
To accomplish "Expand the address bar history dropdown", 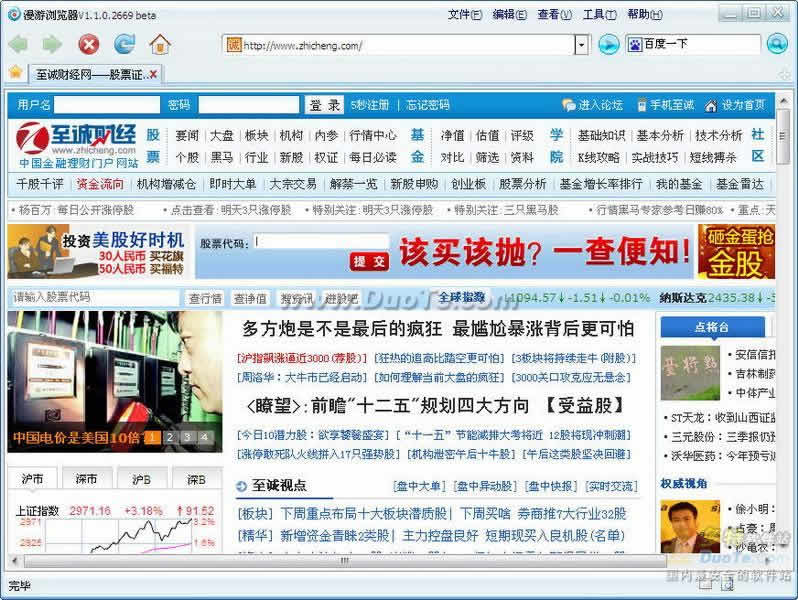I will (582, 45).
